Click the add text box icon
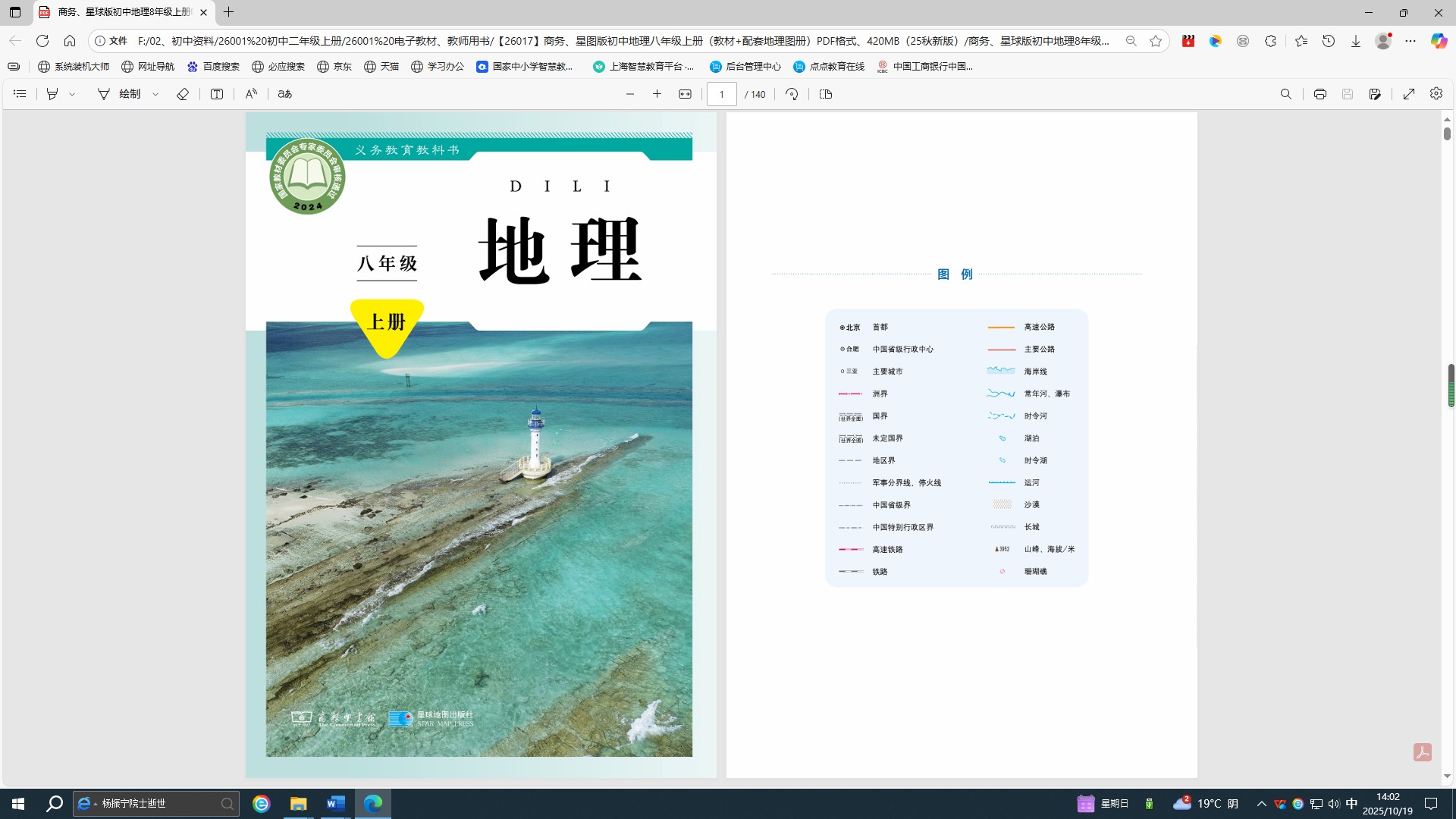1456x819 pixels. pos(217,94)
